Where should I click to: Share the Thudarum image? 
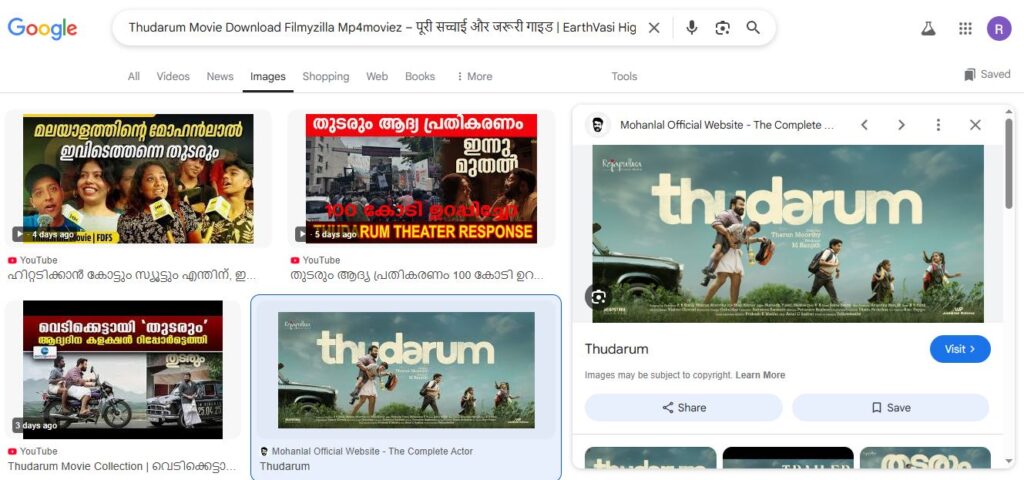pos(683,408)
